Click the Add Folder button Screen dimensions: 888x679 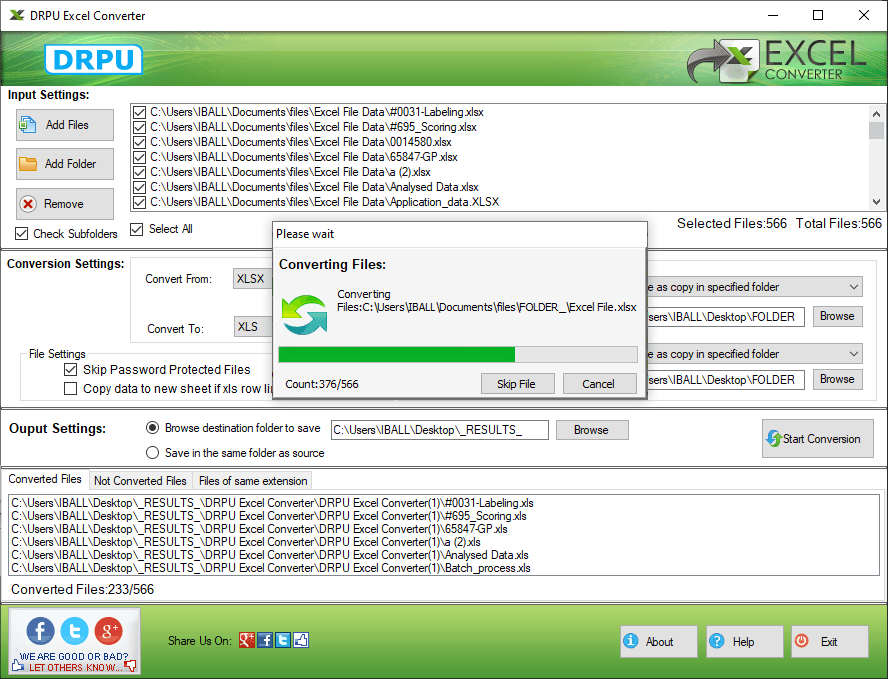65,164
